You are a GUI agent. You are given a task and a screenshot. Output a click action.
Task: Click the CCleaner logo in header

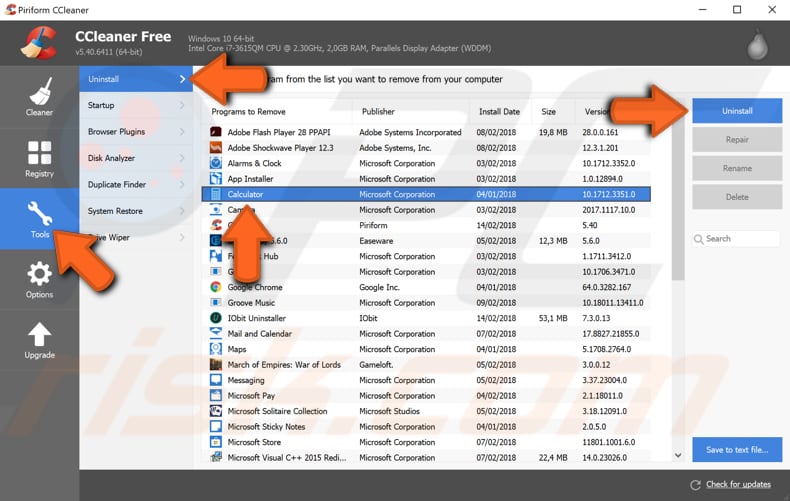tap(39, 43)
